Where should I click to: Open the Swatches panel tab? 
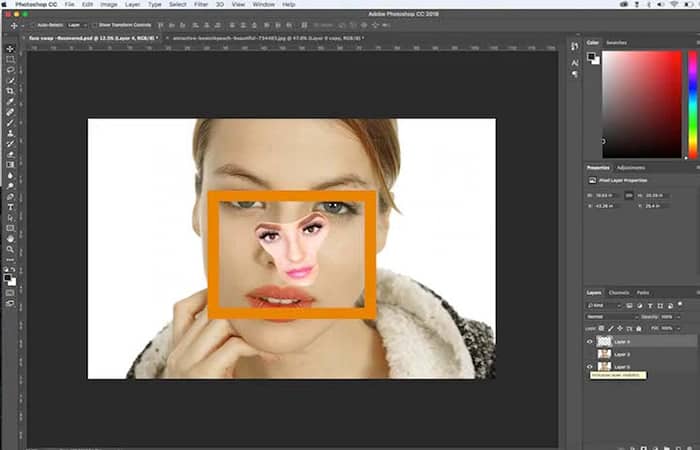[617, 43]
